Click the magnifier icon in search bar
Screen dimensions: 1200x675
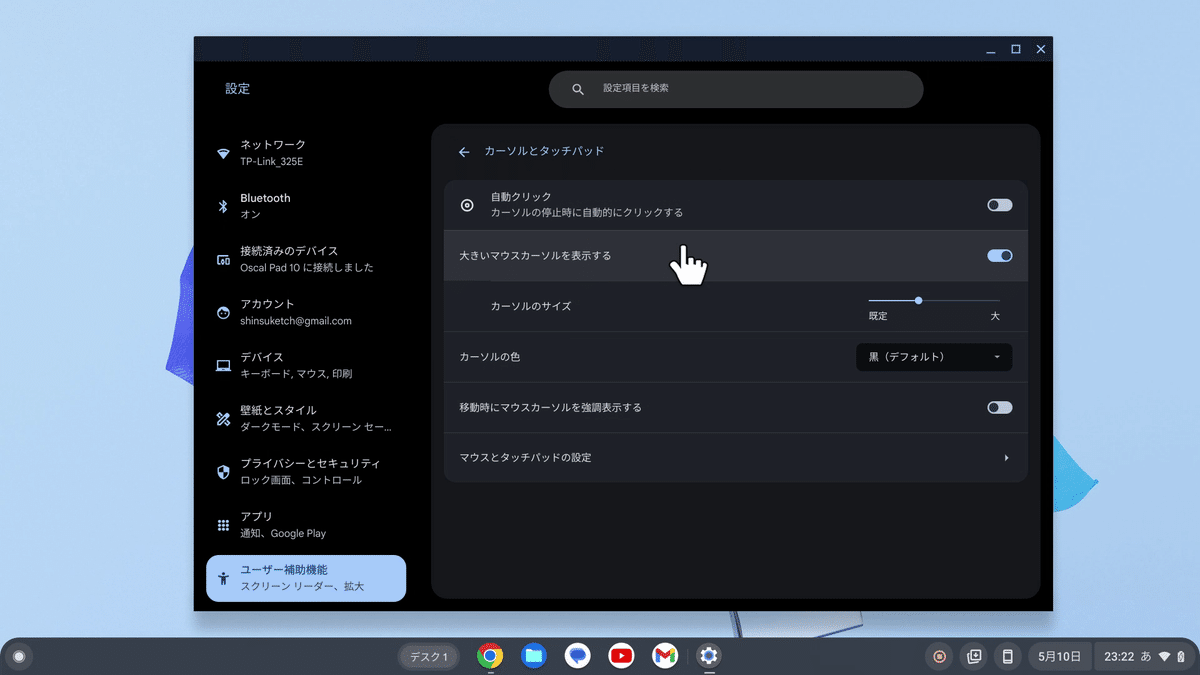click(x=578, y=89)
